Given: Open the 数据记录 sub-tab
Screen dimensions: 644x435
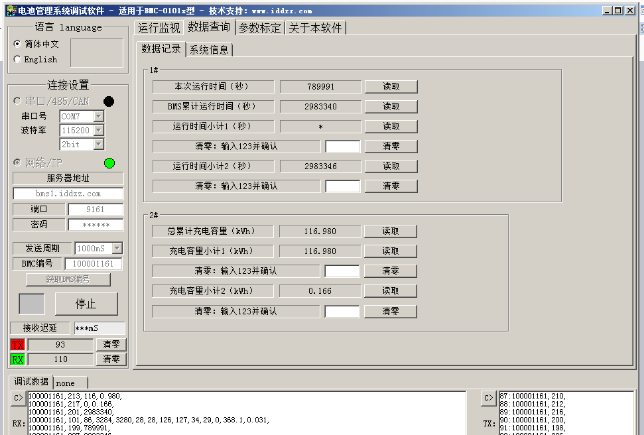Looking at the screenshot, I should [x=161, y=48].
